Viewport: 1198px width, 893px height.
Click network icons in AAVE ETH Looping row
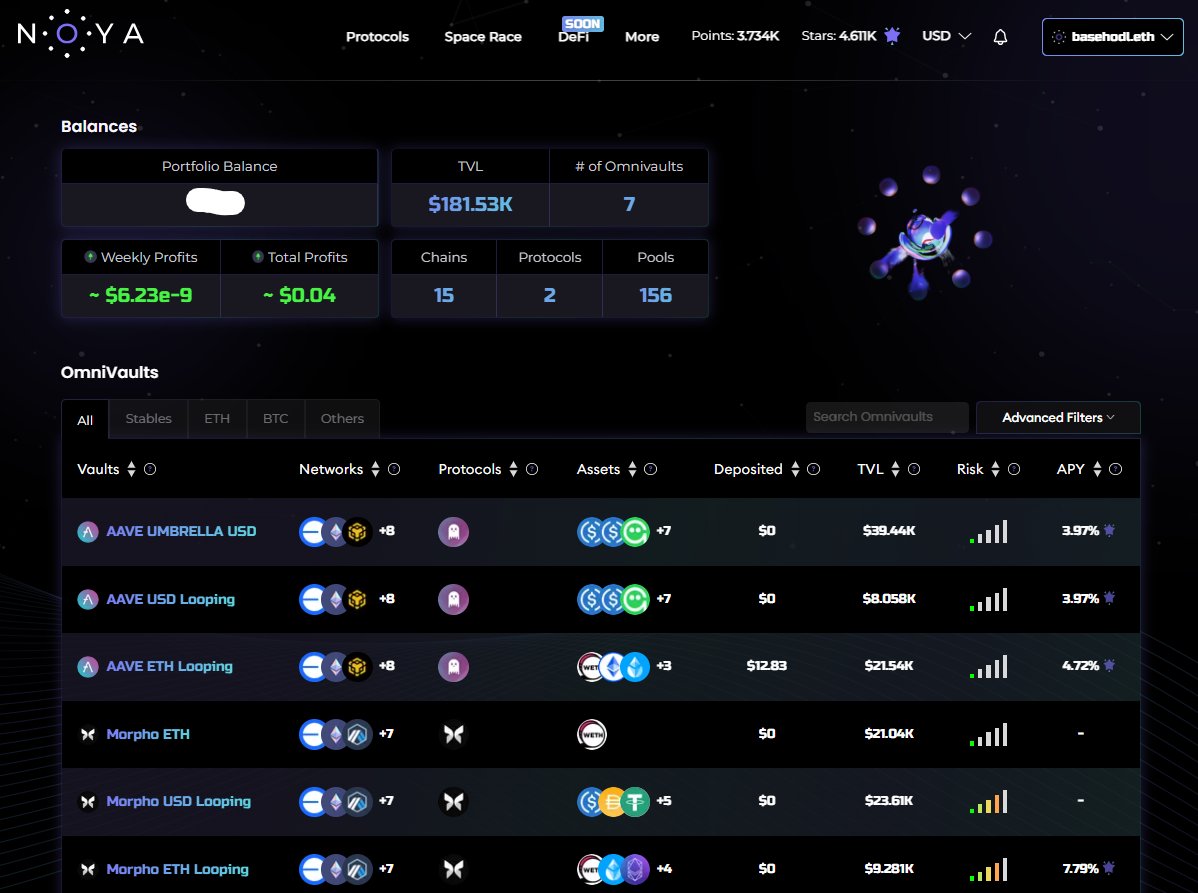click(335, 667)
